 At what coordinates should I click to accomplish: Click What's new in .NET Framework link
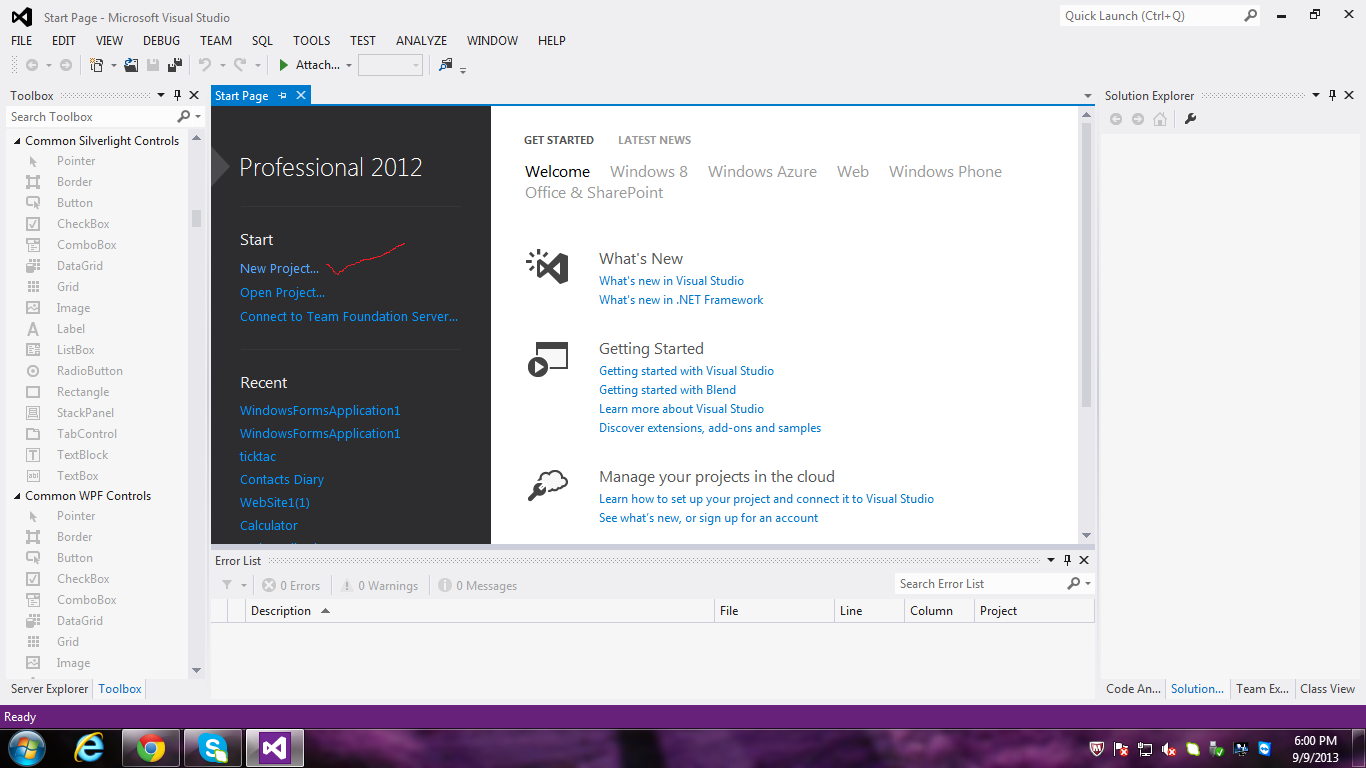[x=681, y=300]
